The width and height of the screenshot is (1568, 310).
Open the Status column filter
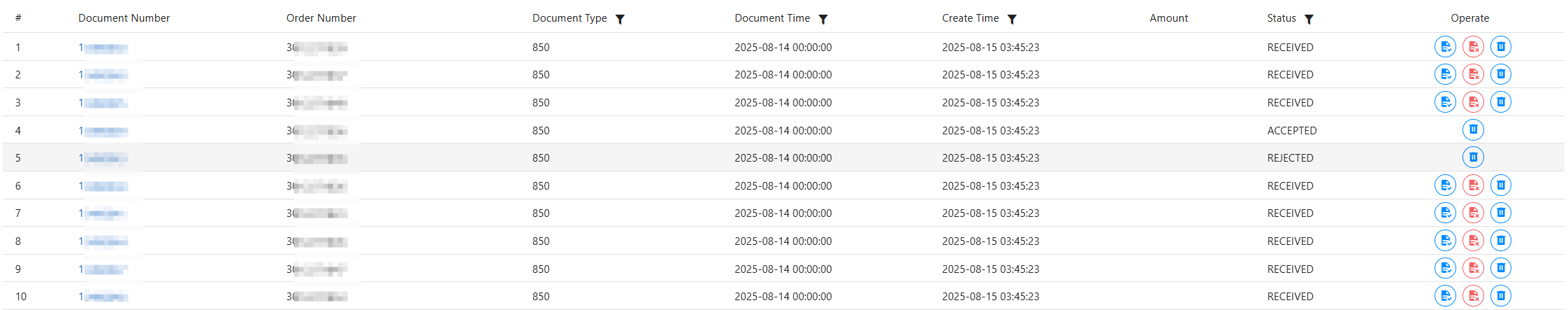[1309, 20]
